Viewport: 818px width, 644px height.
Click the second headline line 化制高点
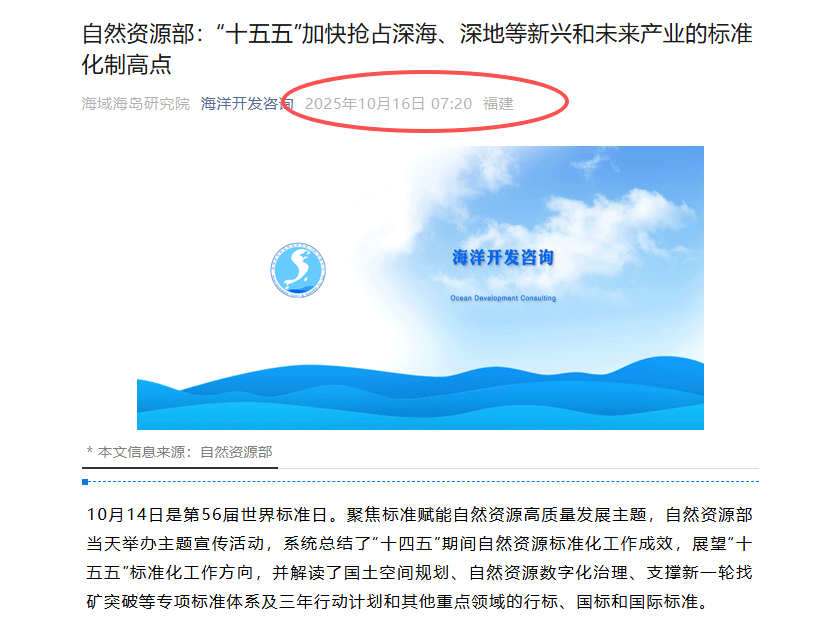126,65
